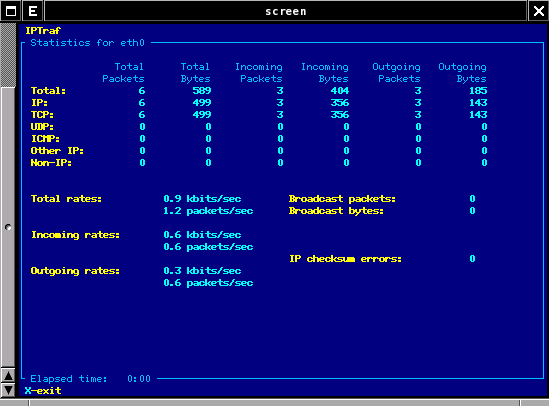
Task: Click the small round marker on scrollbar
Action: click(8, 228)
